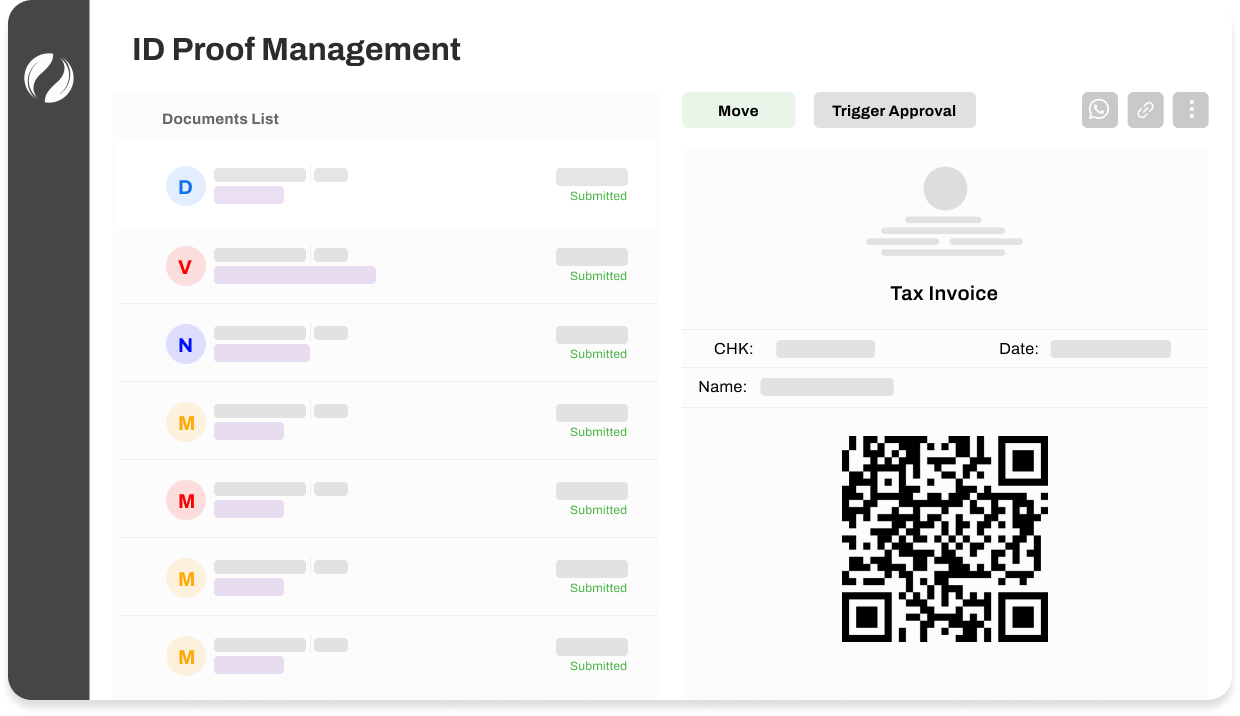Screen dimensions: 1240x716
Task: Click the CHK value field
Action: [825, 349]
